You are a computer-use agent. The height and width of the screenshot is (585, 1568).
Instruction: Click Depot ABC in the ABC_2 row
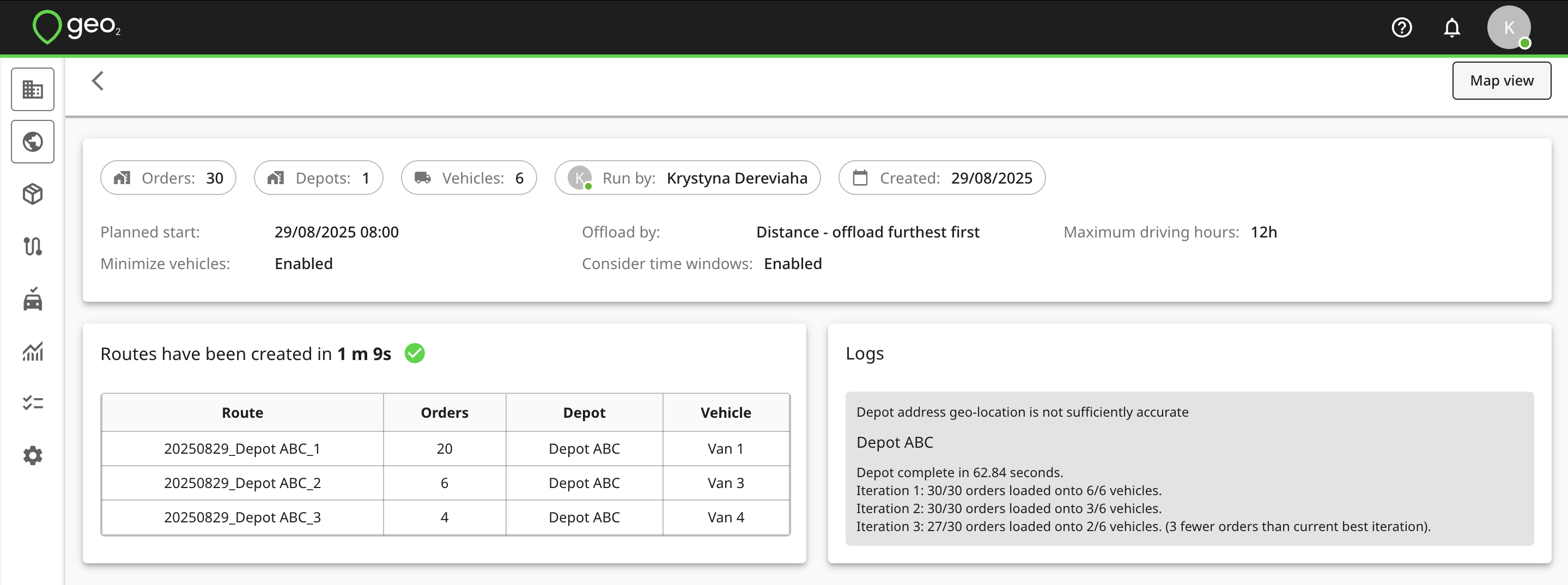click(584, 483)
